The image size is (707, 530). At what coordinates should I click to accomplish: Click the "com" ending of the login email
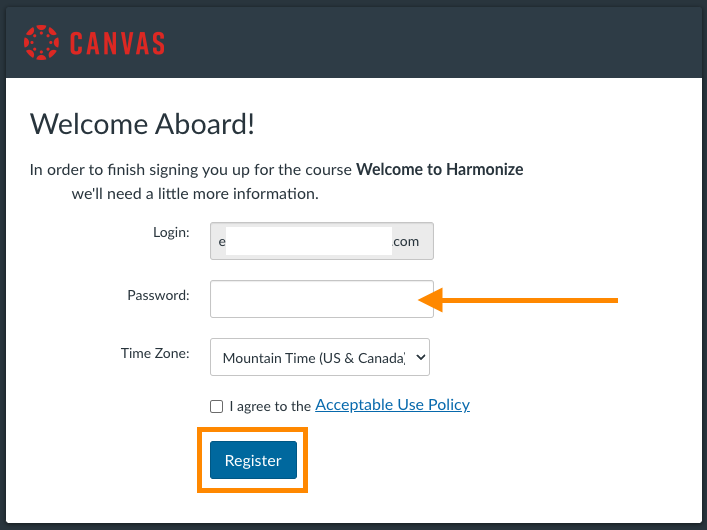(x=406, y=241)
